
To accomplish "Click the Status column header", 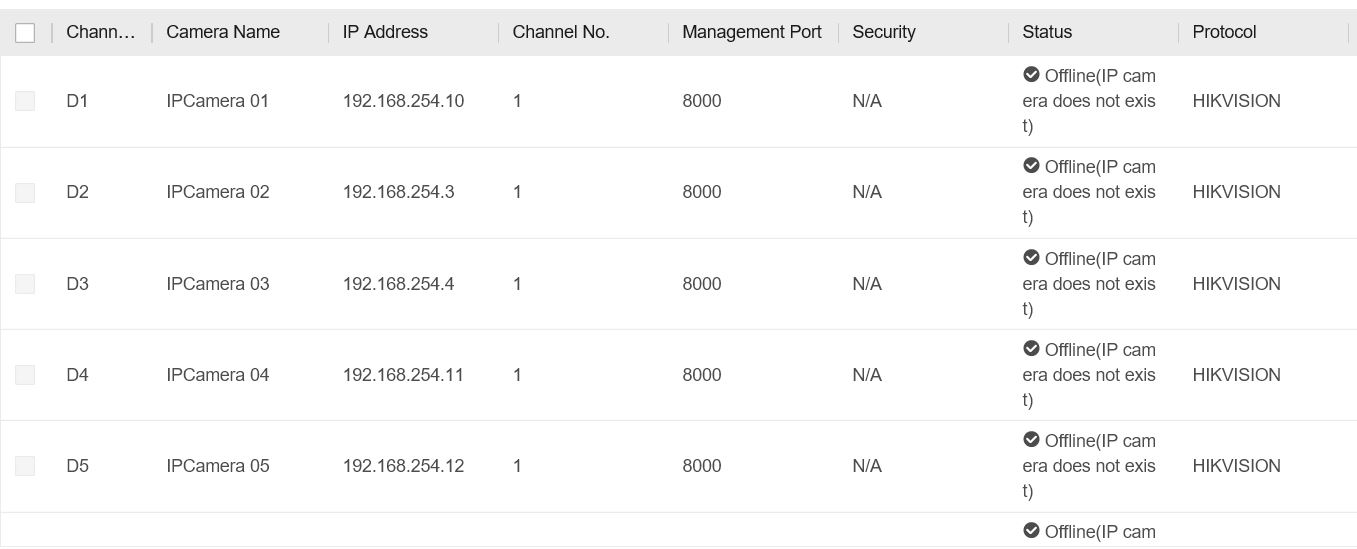I will [x=1047, y=32].
